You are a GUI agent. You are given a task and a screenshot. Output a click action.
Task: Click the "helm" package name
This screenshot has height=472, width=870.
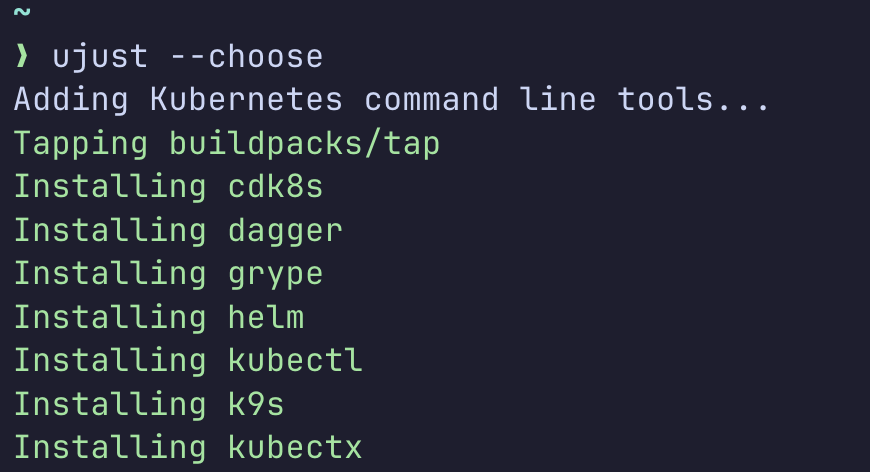pyautogui.click(x=266, y=317)
